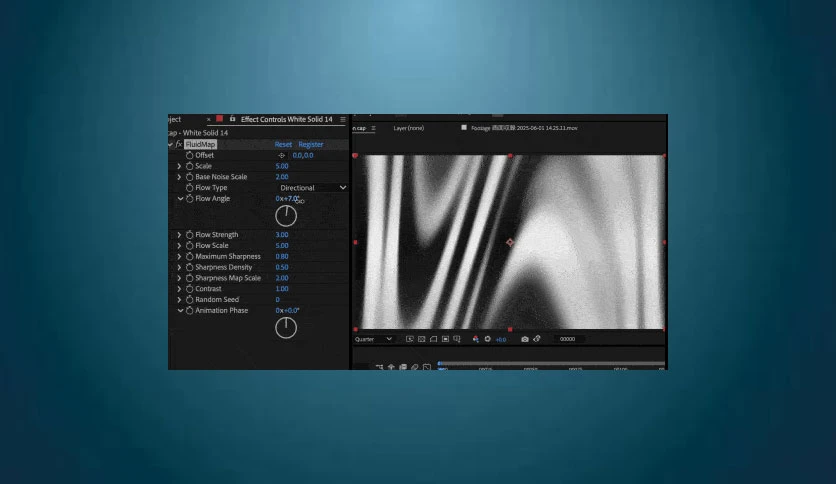Toggle mask and shape path visibility icon
This screenshot has width=836, height=484.
pyautogui.click(x=433, y=339)
